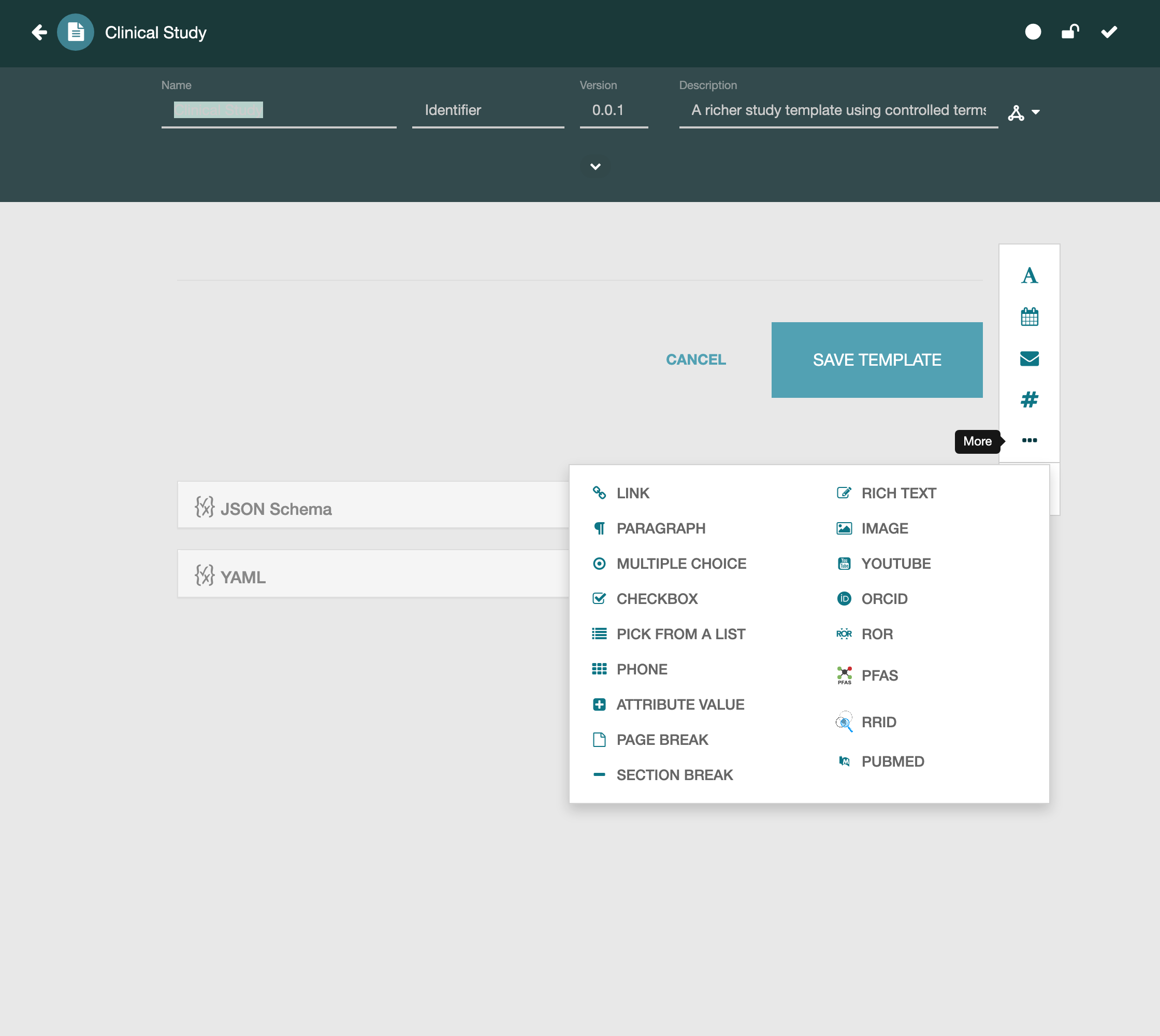
Task: Choose LINK from the More menu
Action: click(620, 493)
